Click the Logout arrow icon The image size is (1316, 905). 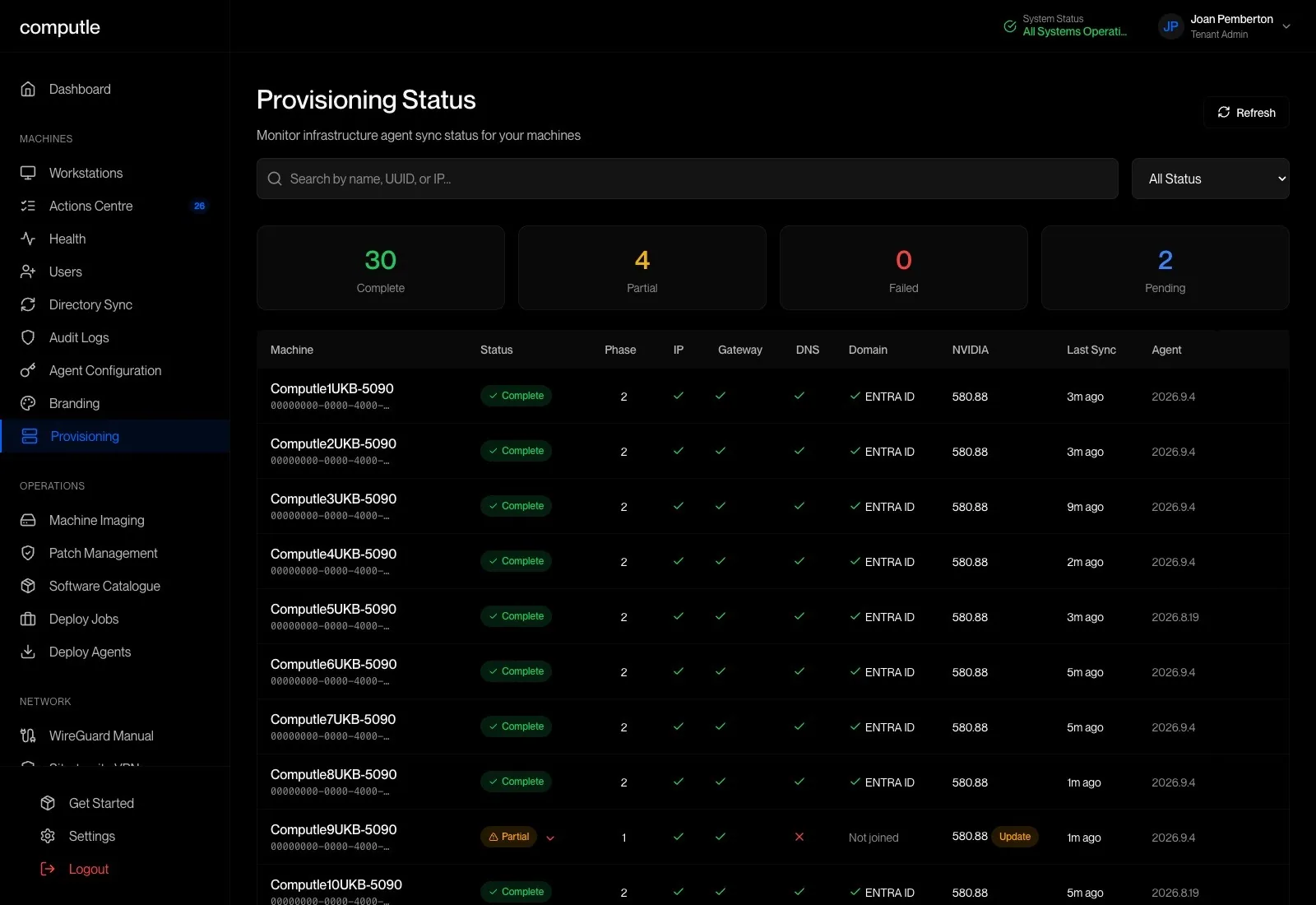(48, 869)
